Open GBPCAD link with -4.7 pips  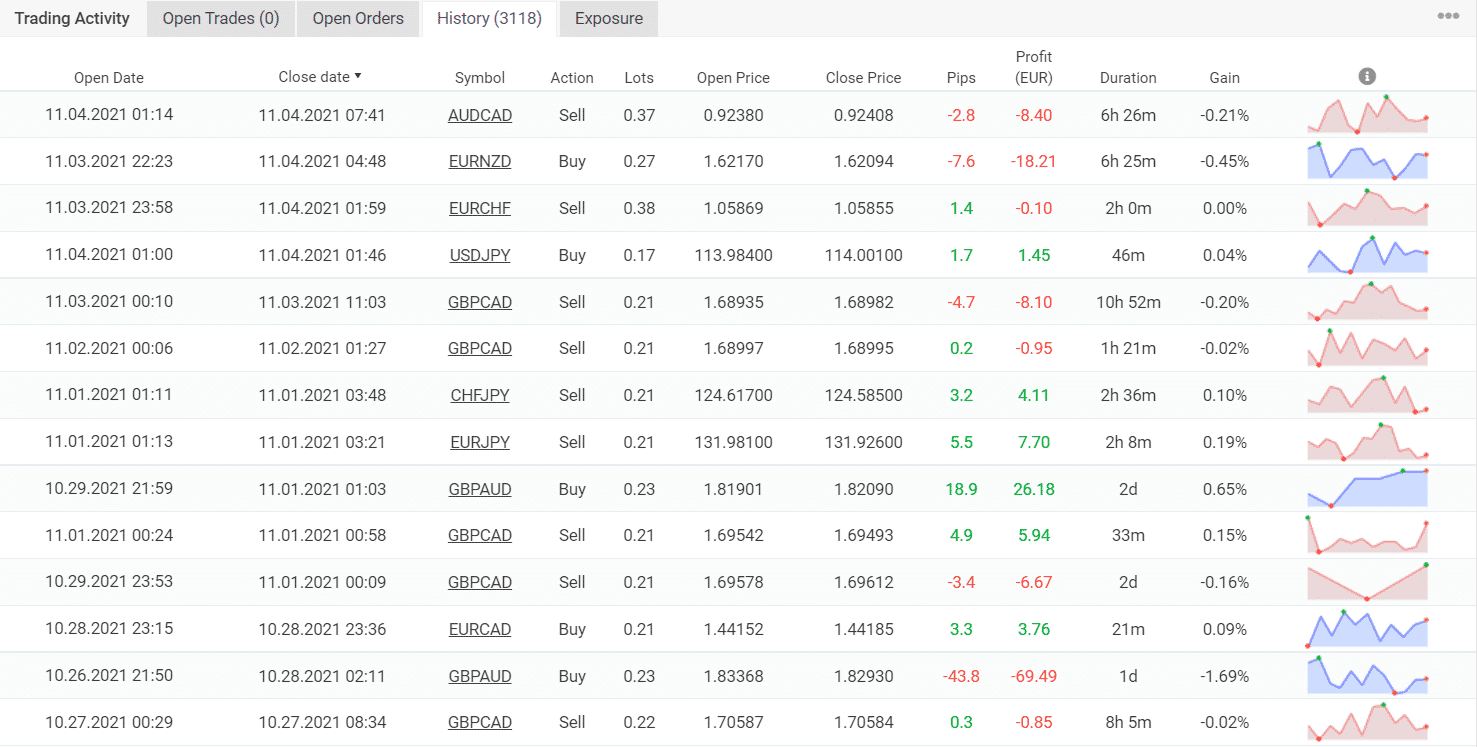point(480,302)
